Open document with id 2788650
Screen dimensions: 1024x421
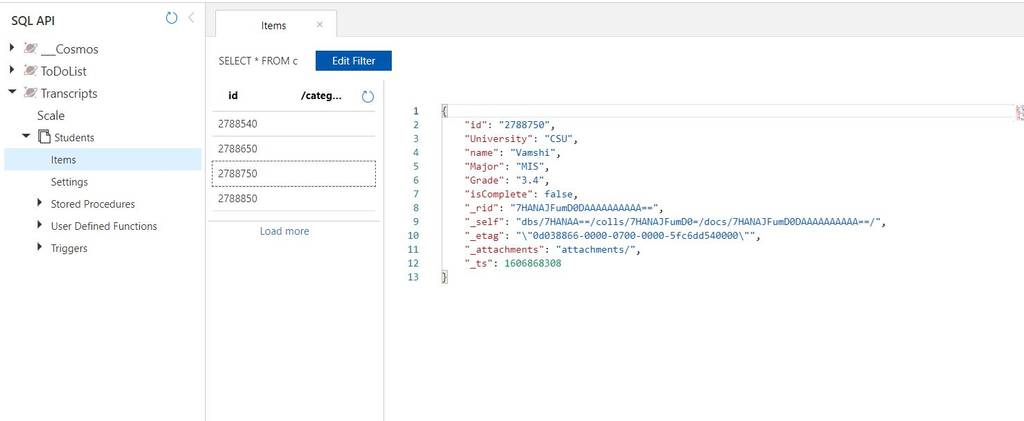click(x=294, y=149)
